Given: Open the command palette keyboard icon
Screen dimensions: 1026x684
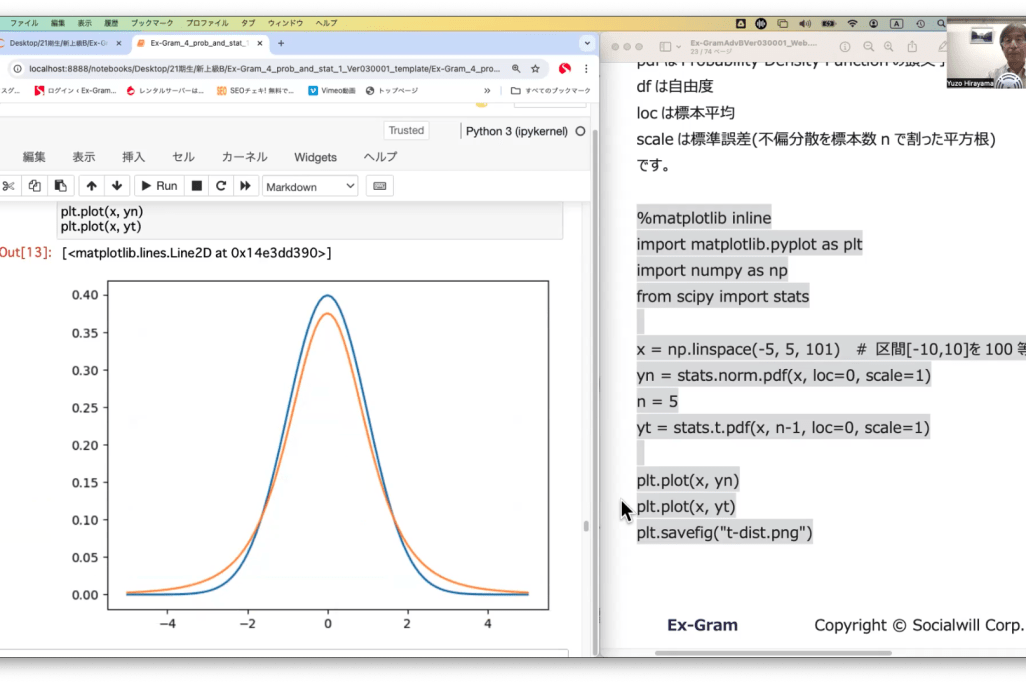Looking at the screenshot, I should 379,186.
